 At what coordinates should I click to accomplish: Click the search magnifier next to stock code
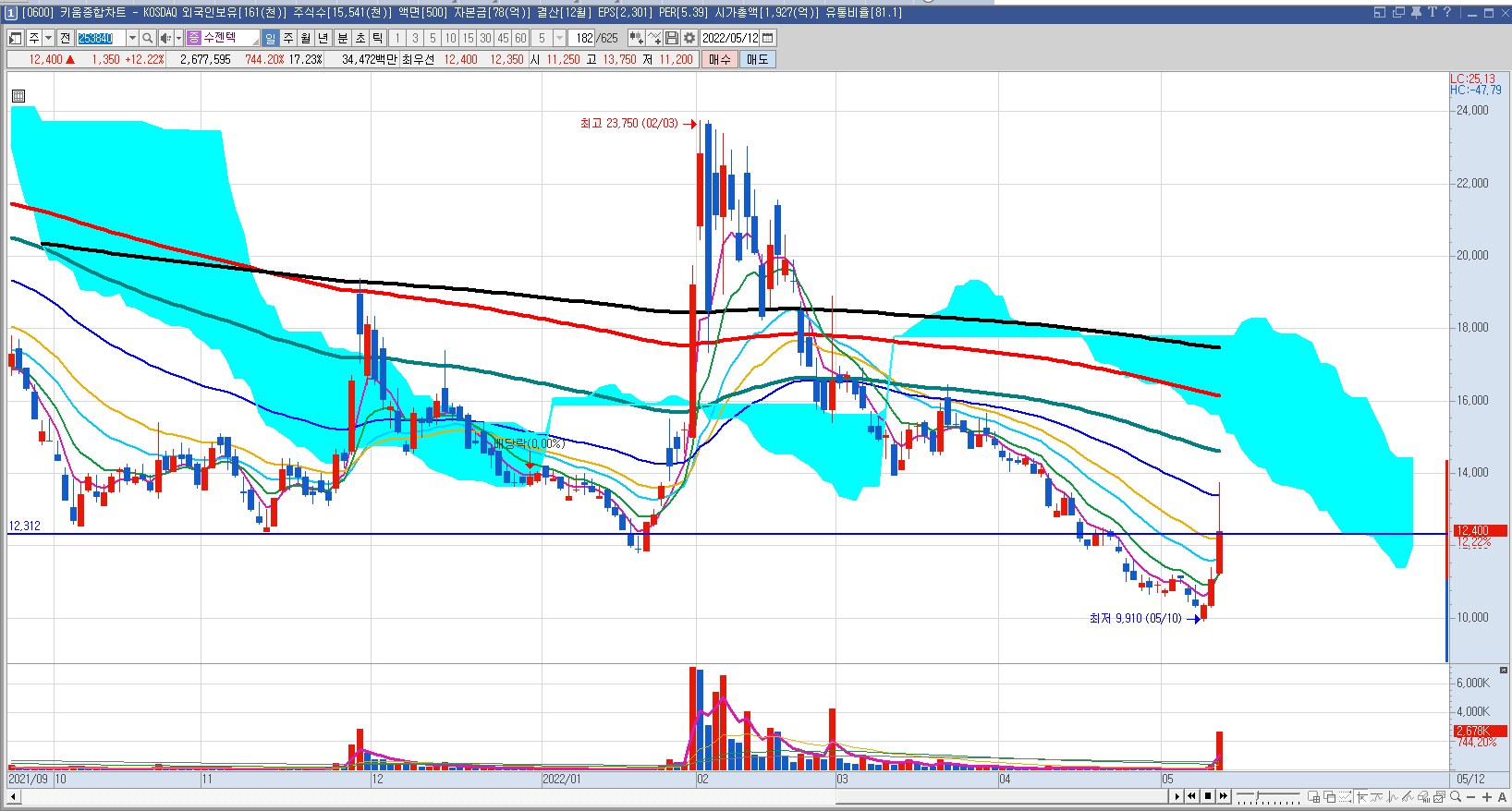tap(148, 38)
